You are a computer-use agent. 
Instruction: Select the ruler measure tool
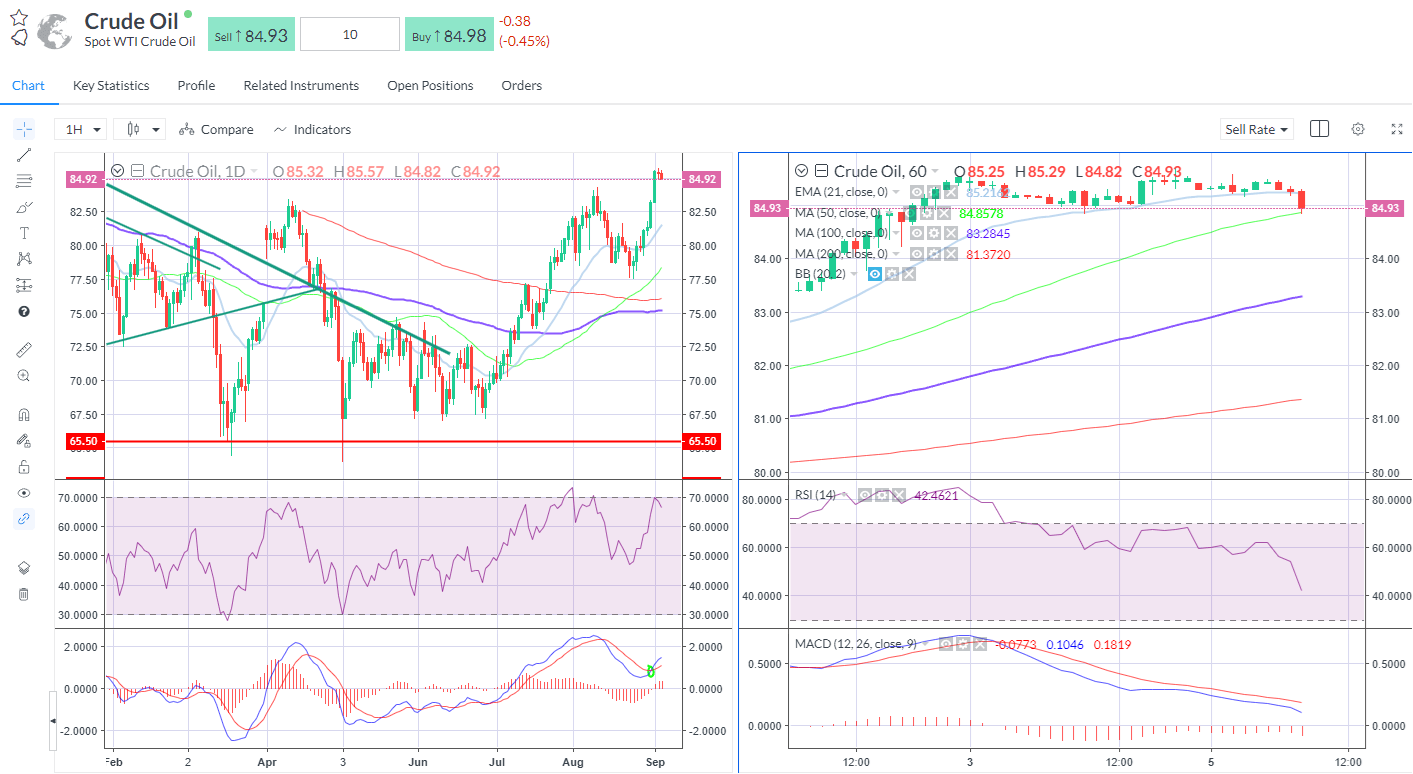coord(24,350)
